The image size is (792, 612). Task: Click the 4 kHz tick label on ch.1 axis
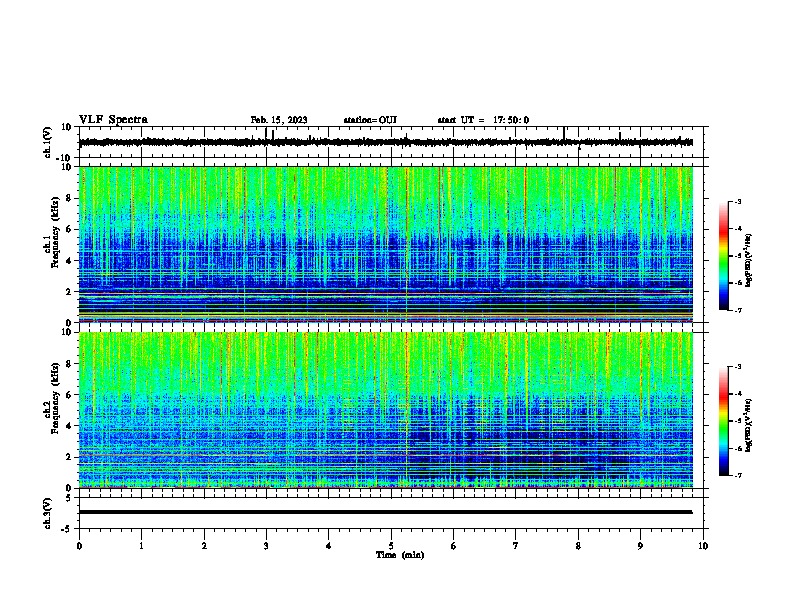pyautogui.click(x=69, y=261)
